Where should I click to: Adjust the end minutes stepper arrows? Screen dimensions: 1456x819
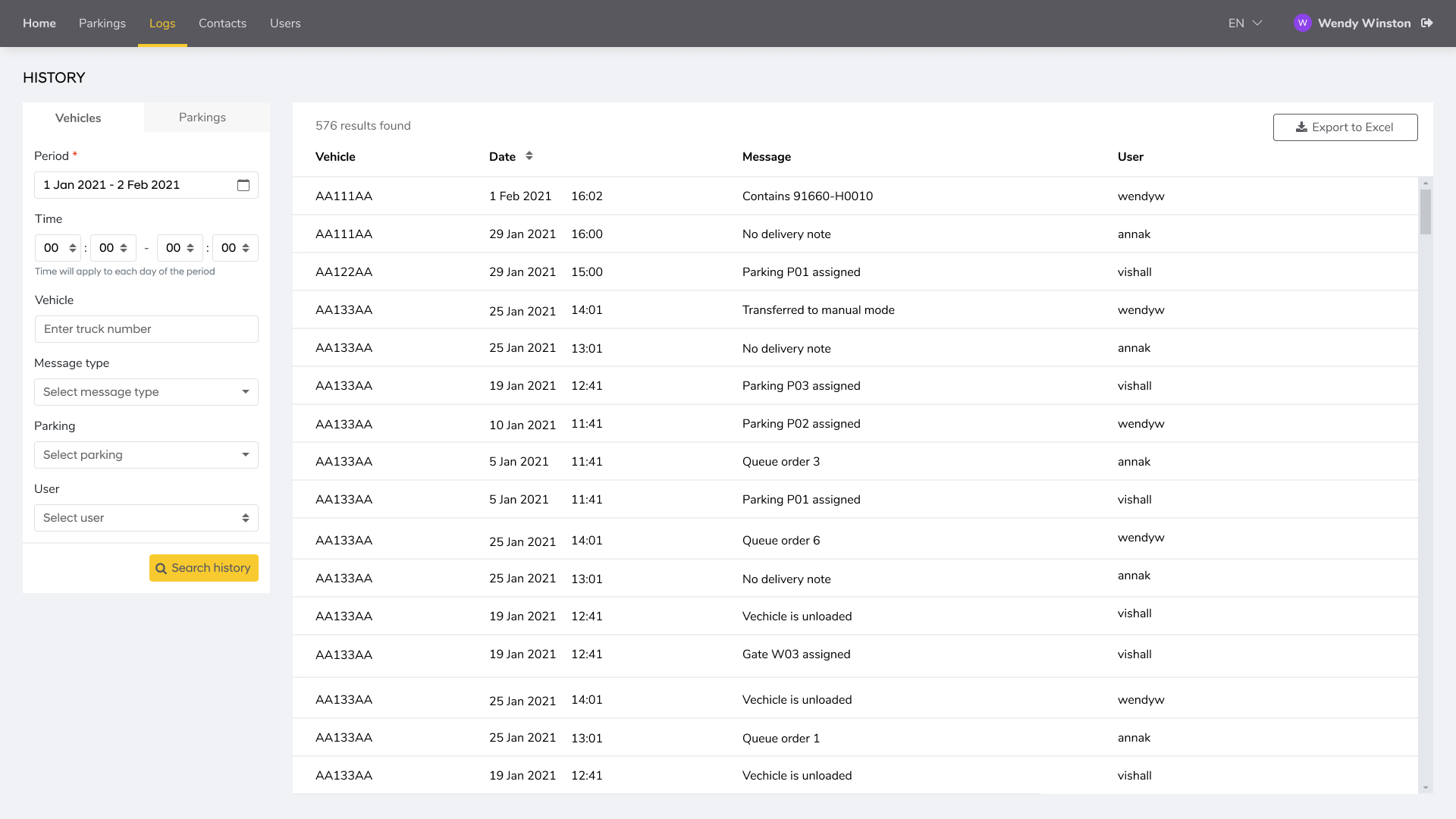click(246, 248)
